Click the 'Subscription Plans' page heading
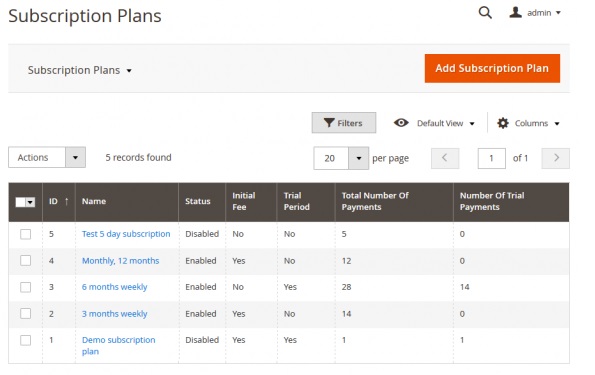The height and width of the screenshot is (375, 595). [85, 16]
